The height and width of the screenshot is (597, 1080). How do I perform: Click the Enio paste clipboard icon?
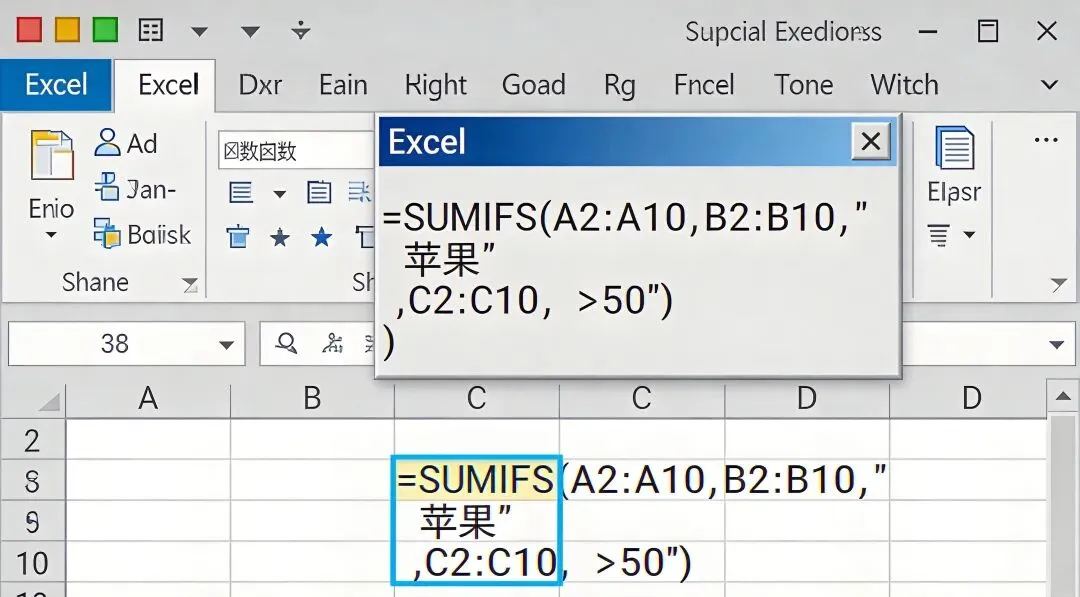point(52,156)
